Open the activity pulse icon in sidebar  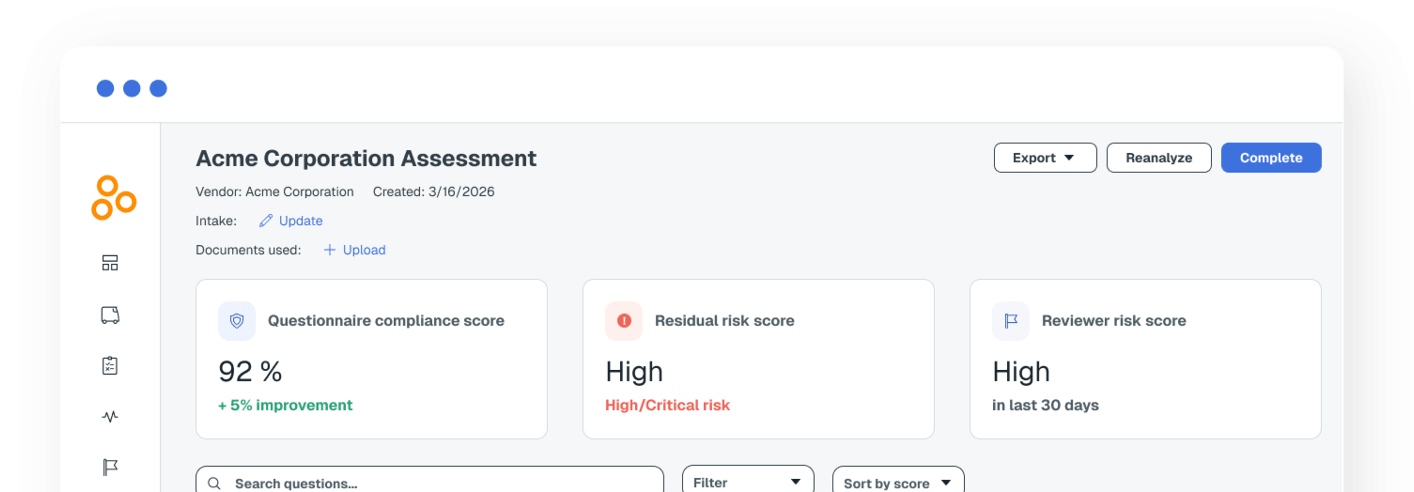point(110,417)
